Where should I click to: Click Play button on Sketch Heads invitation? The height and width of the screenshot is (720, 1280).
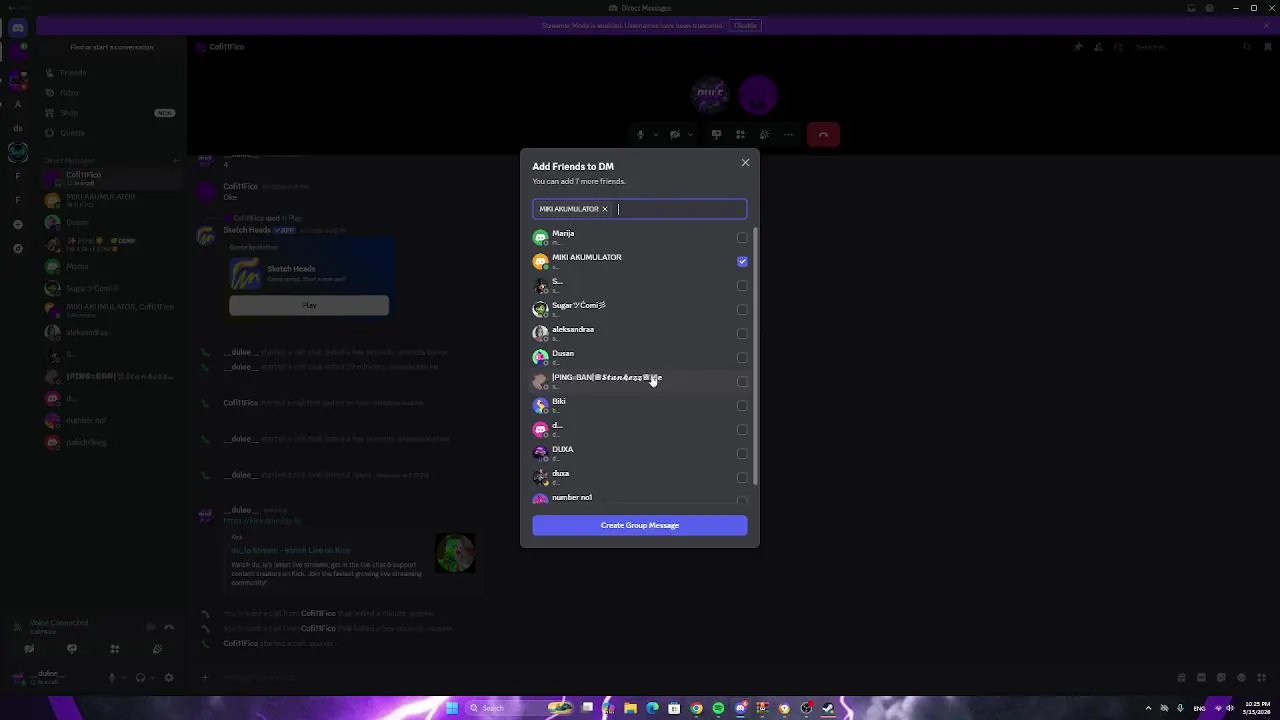tap(309, 305)
